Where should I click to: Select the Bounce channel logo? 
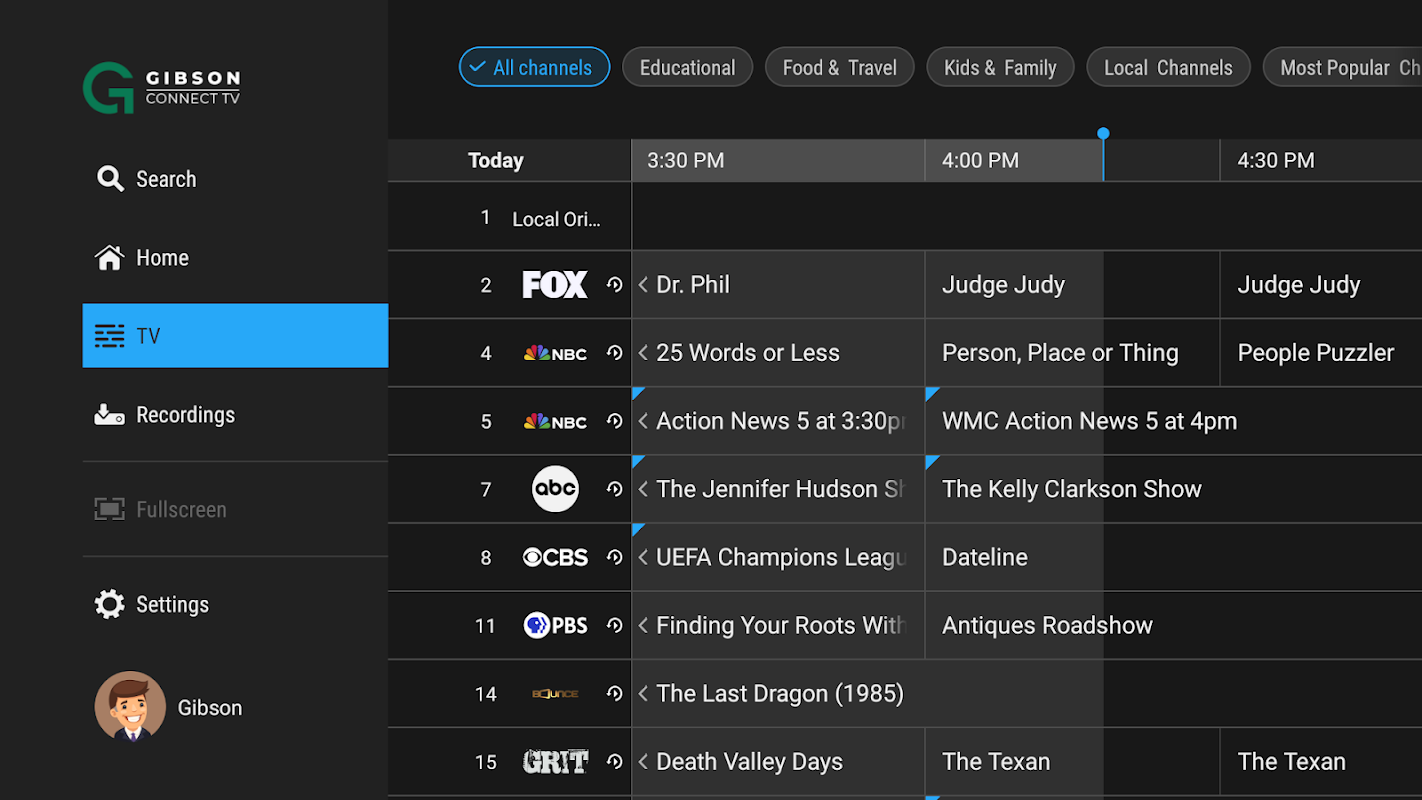[555, 693]
